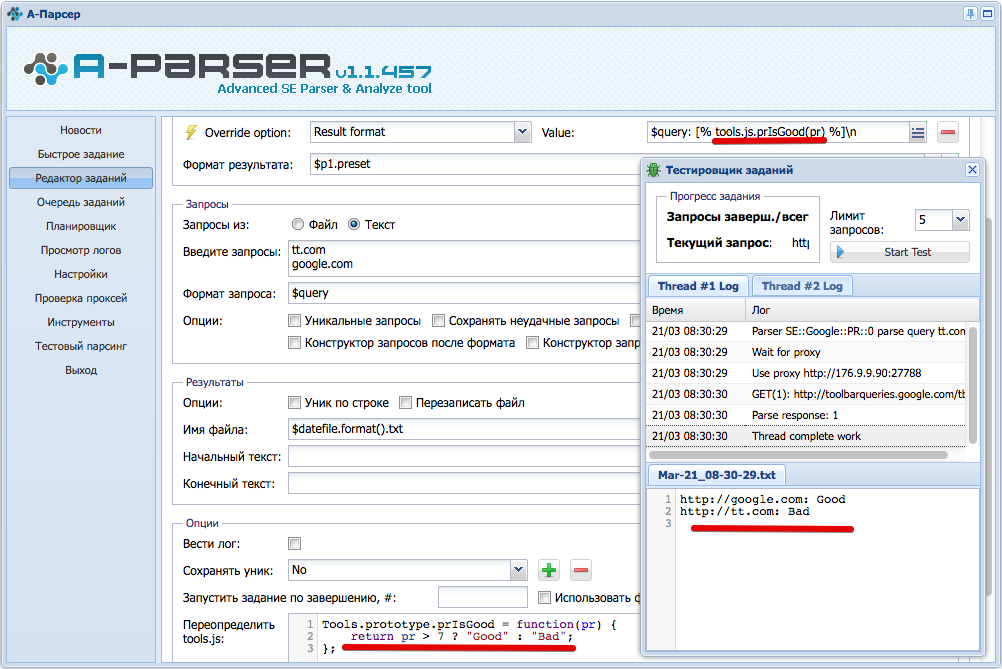The width and height of the screenshot is (1002, 669).
Task: Click Введите запросы text area
Action: 465,258
